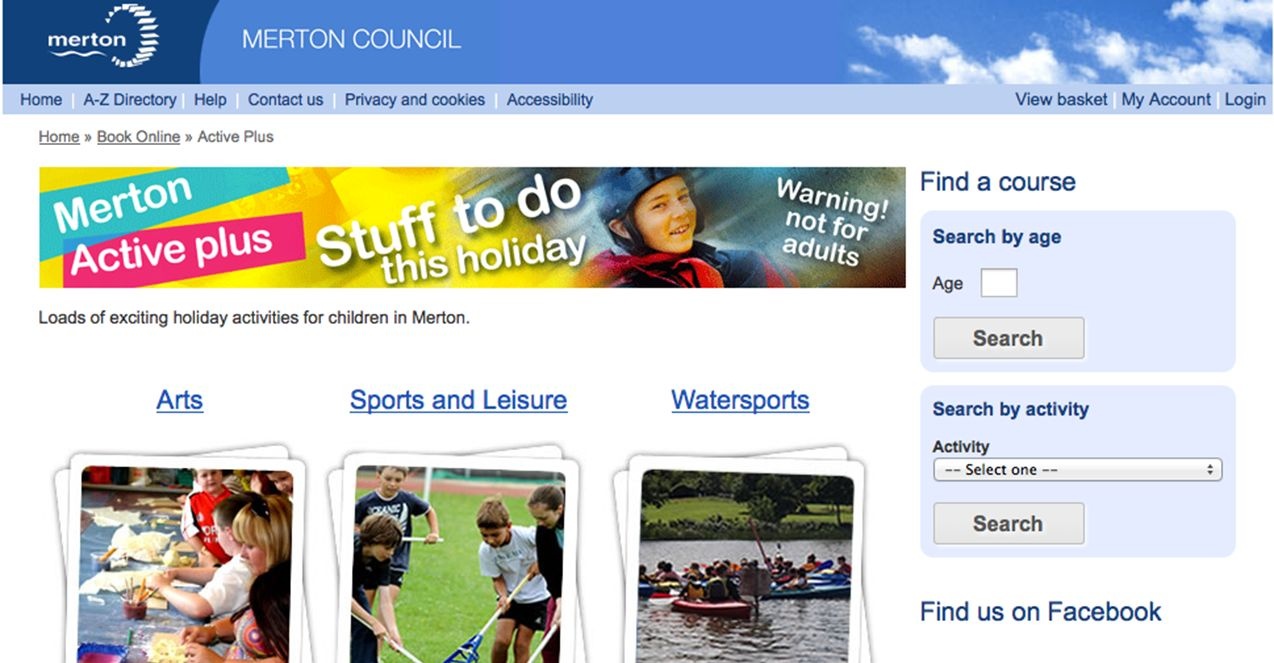1274x663 pixels.
Task: Open the Watersports kayaking photo
Action: (746, 565)
